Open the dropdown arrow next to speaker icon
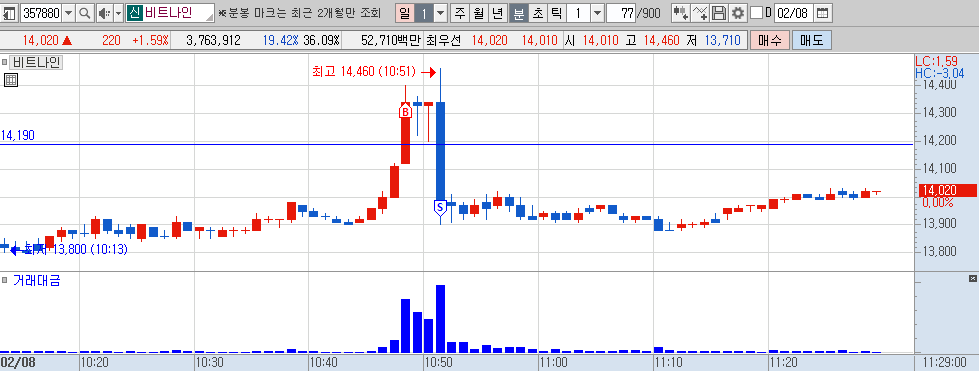The image size is (979, 371). pyautogui.click(x=119, y=12)
